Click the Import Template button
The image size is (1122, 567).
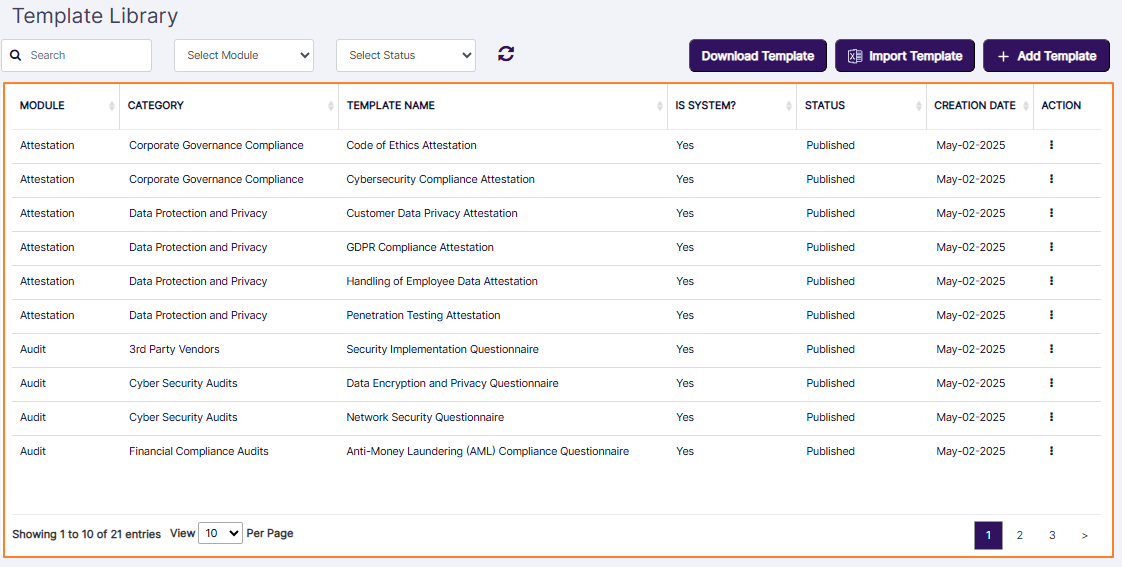(x=905, y=56)
